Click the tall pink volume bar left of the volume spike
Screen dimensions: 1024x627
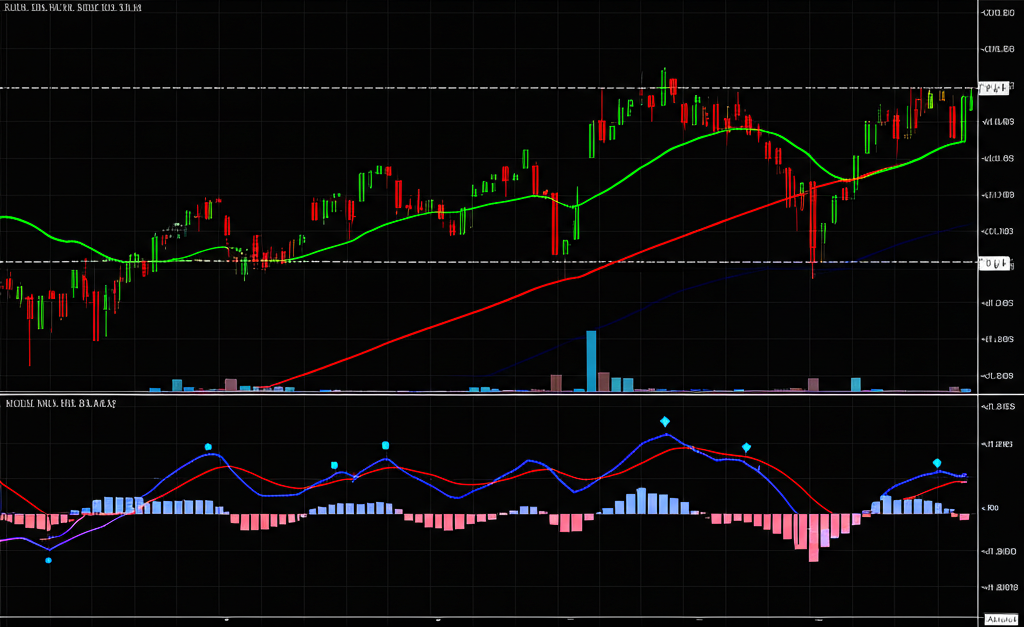[x=557, y=381]
